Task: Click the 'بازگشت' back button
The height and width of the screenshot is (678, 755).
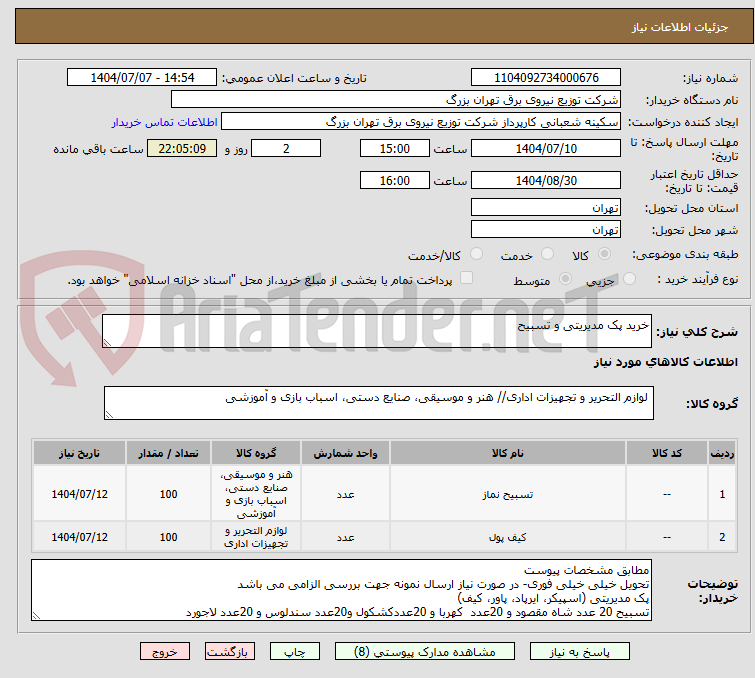Action: 230,652
